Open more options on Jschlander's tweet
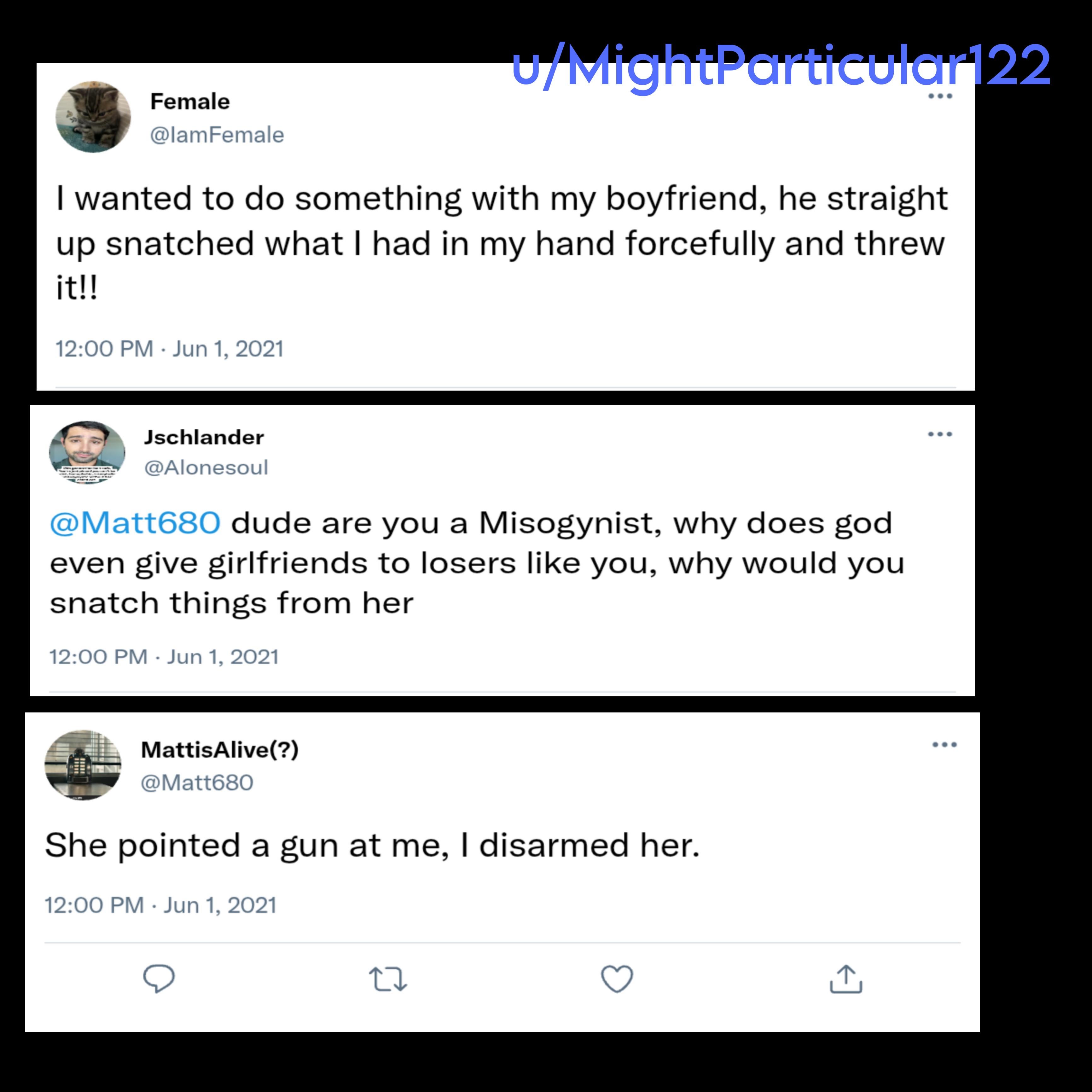The image size is (1092, 1092). [x=940, y=434]
